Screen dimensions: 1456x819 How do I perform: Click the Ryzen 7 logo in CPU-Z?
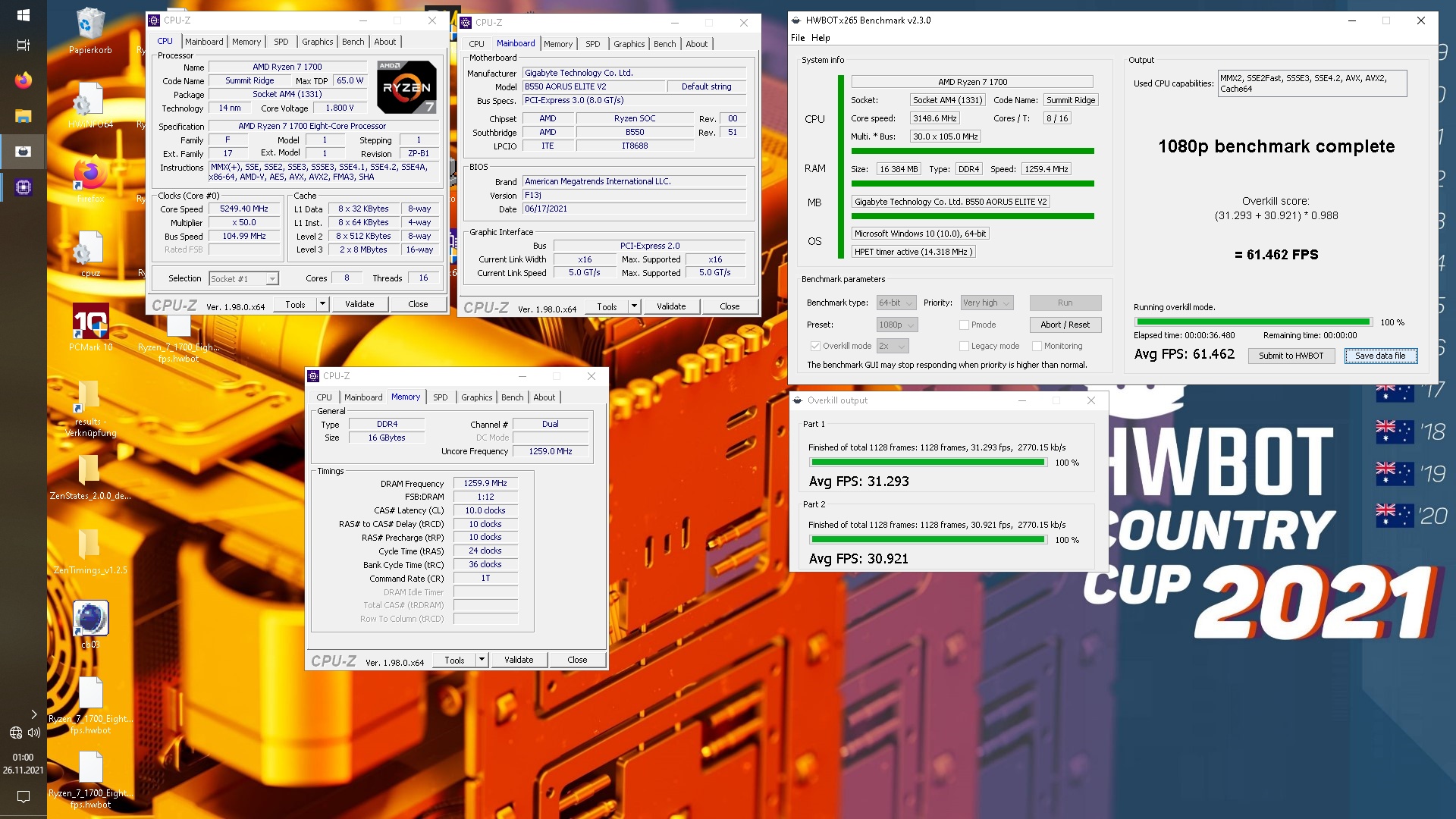406,86
